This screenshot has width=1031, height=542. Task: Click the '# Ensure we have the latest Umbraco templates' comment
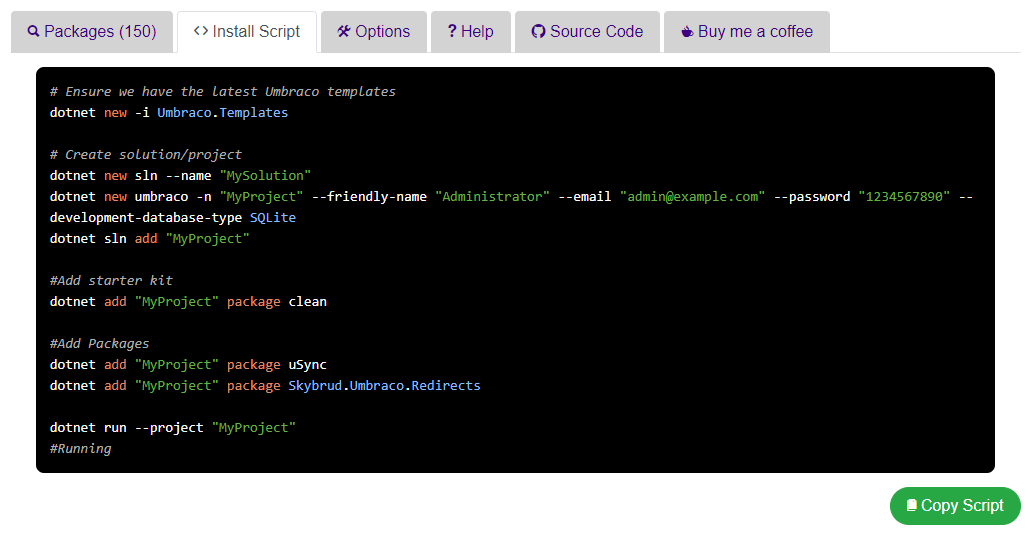point(223,91)
